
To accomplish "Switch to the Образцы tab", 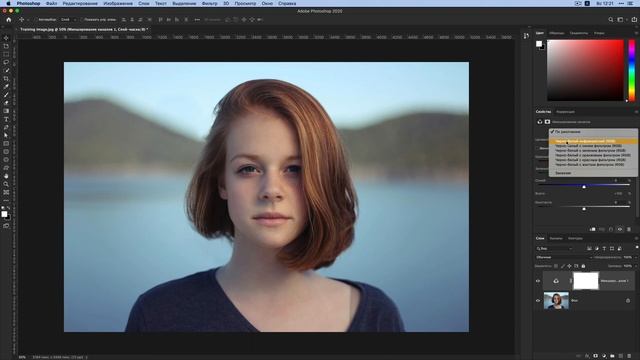I will click(x=556, y=33).
